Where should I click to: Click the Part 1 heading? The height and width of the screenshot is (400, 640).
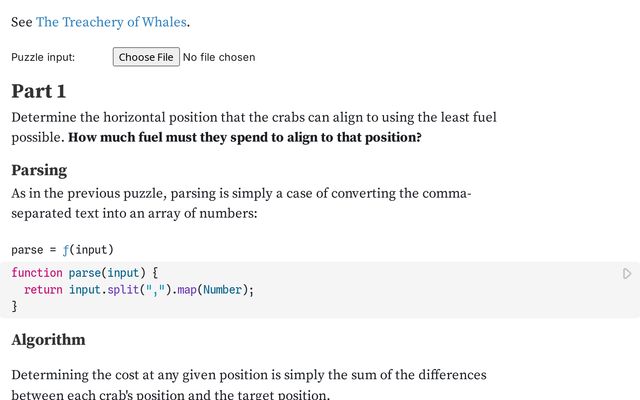coord(39,91)
